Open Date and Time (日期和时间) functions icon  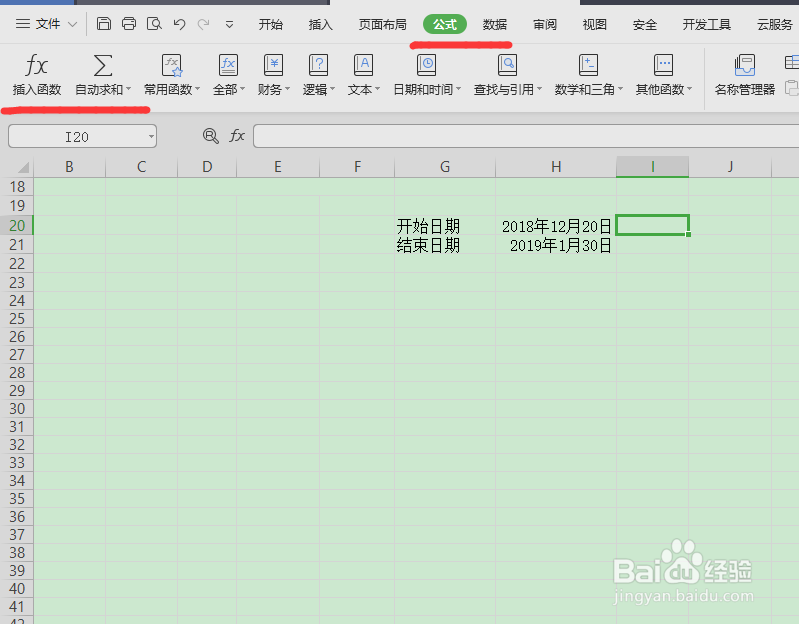coord(426,66)
